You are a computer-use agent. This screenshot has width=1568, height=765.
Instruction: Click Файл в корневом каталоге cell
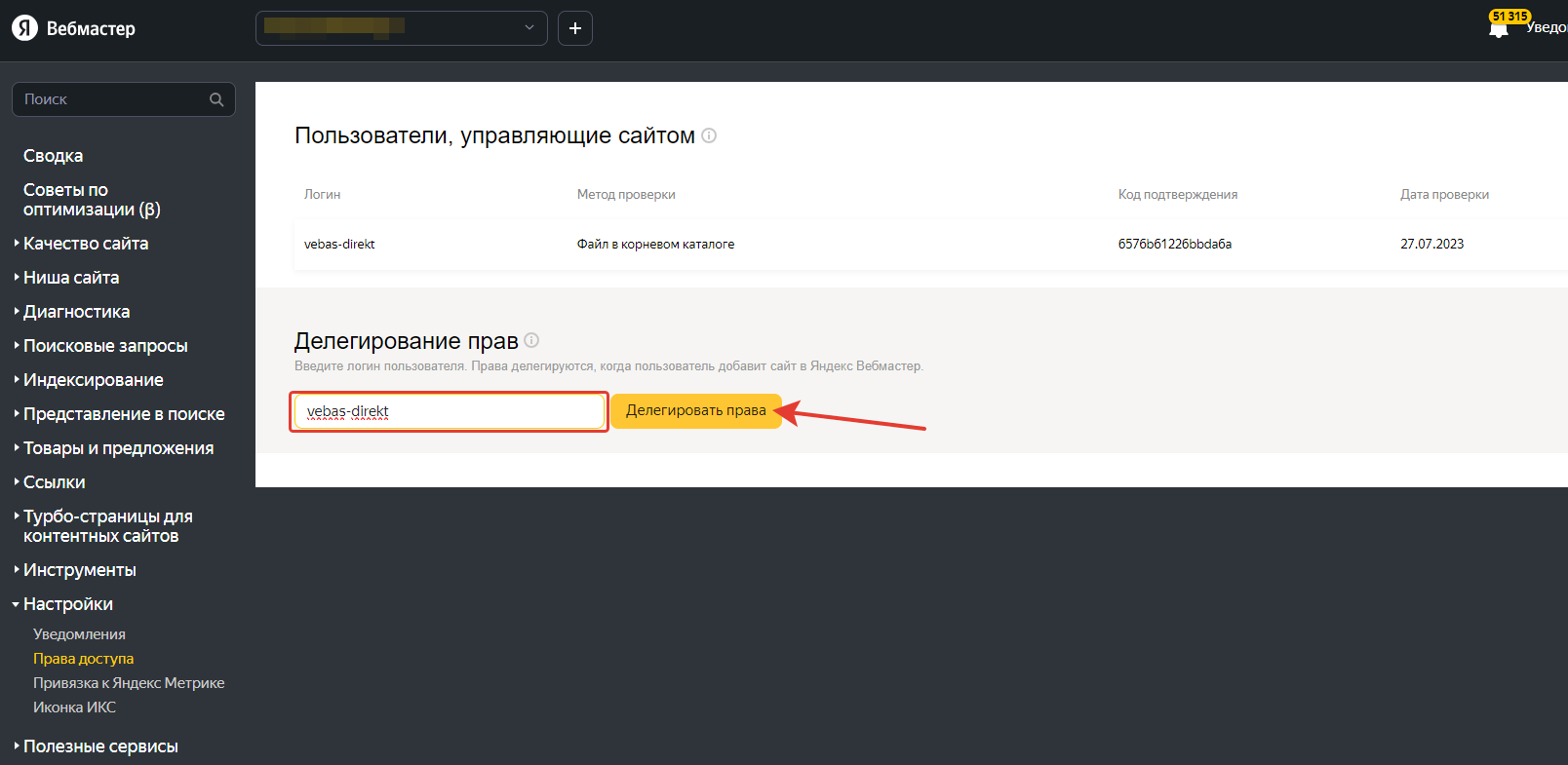655,245
